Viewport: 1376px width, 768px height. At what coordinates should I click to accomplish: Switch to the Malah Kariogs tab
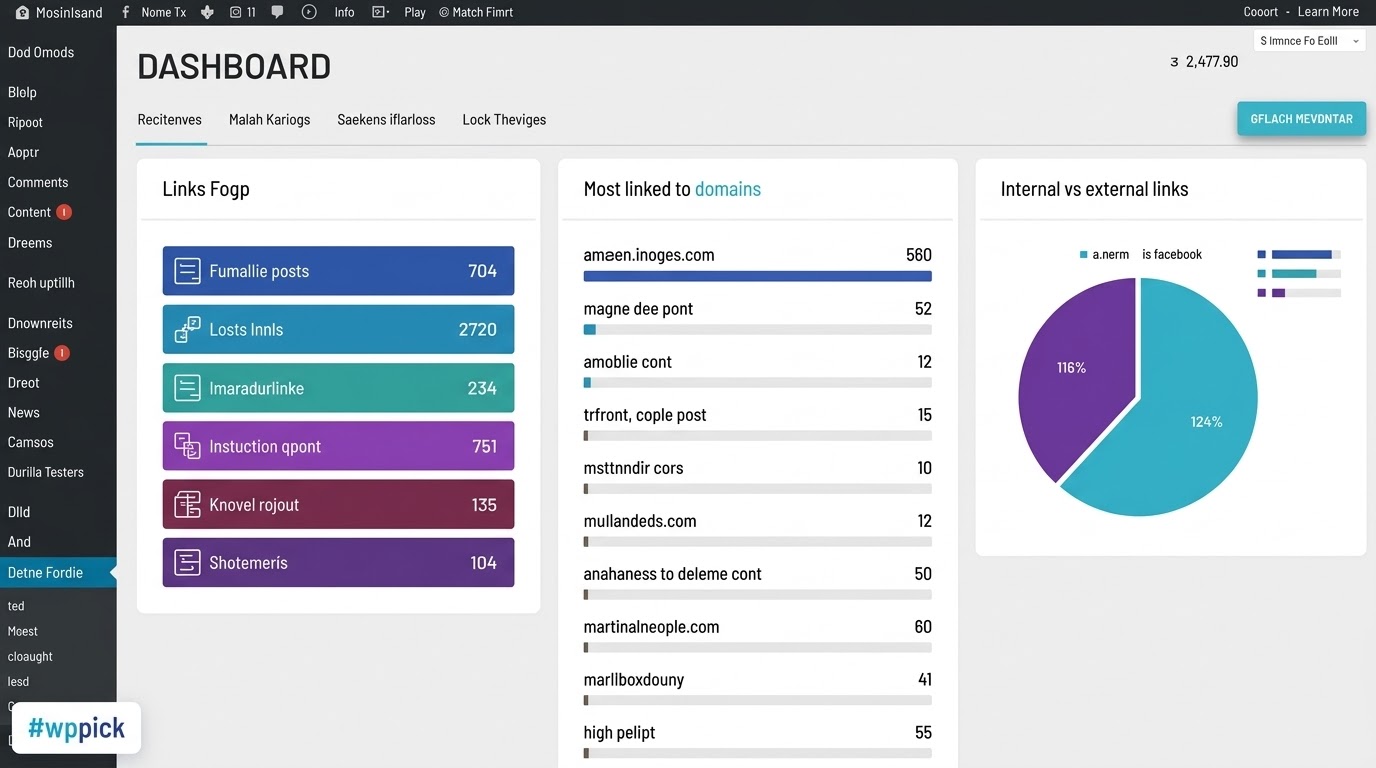pos(269,119)
